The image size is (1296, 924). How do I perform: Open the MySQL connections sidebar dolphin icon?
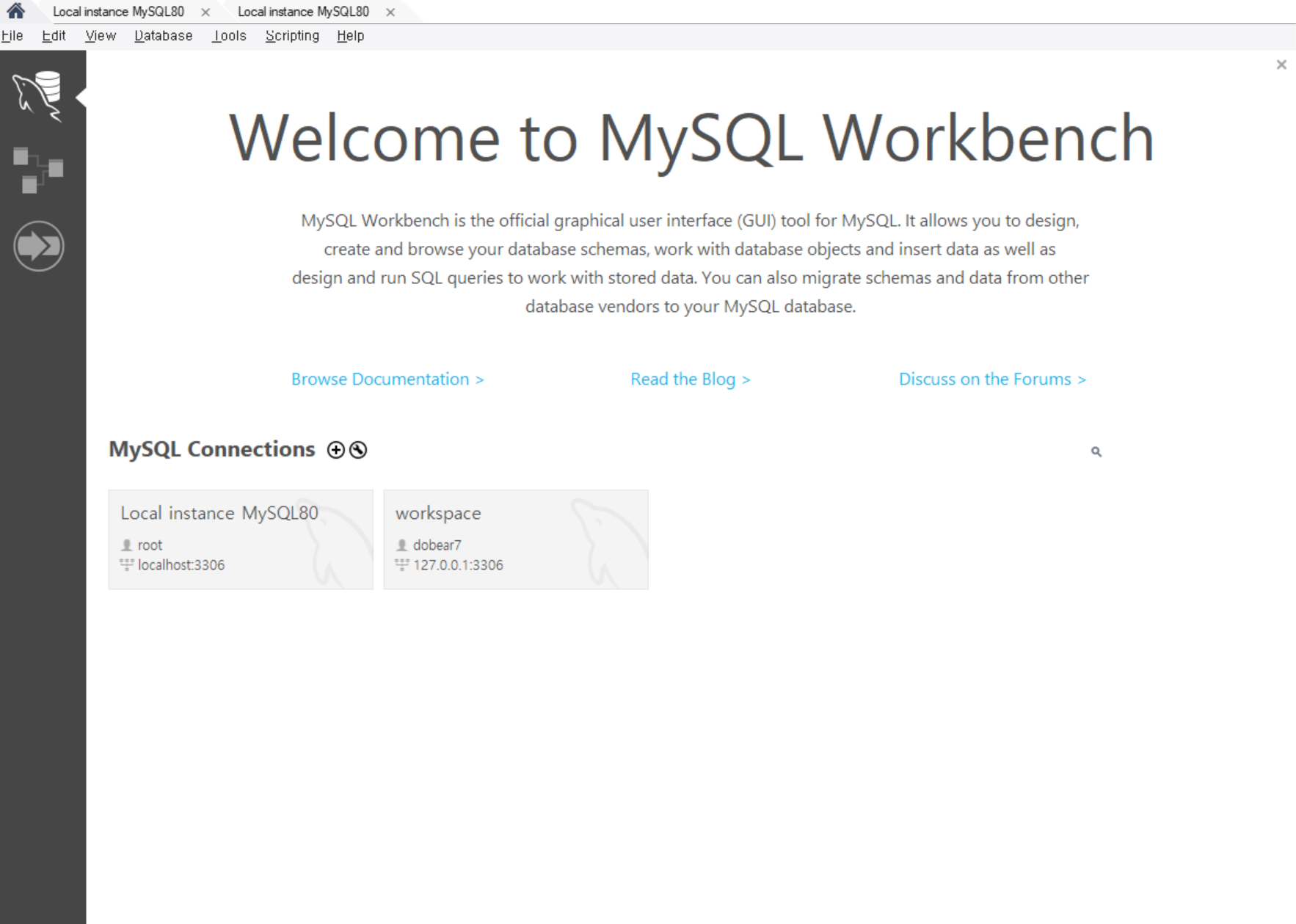[x=37, y=96]
